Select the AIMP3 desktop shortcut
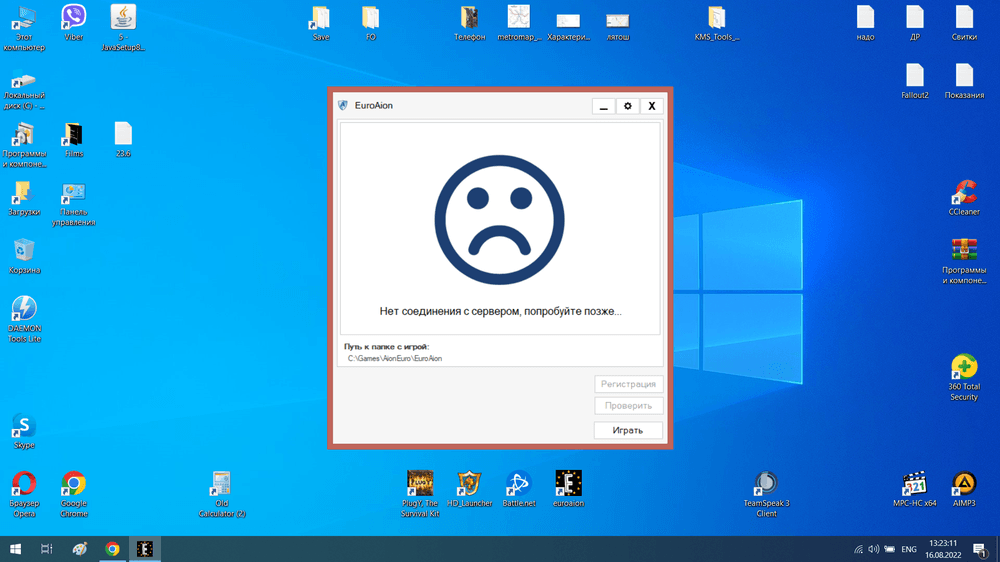The height and width of the screenshot is (562, 1000). pos(964,484)
